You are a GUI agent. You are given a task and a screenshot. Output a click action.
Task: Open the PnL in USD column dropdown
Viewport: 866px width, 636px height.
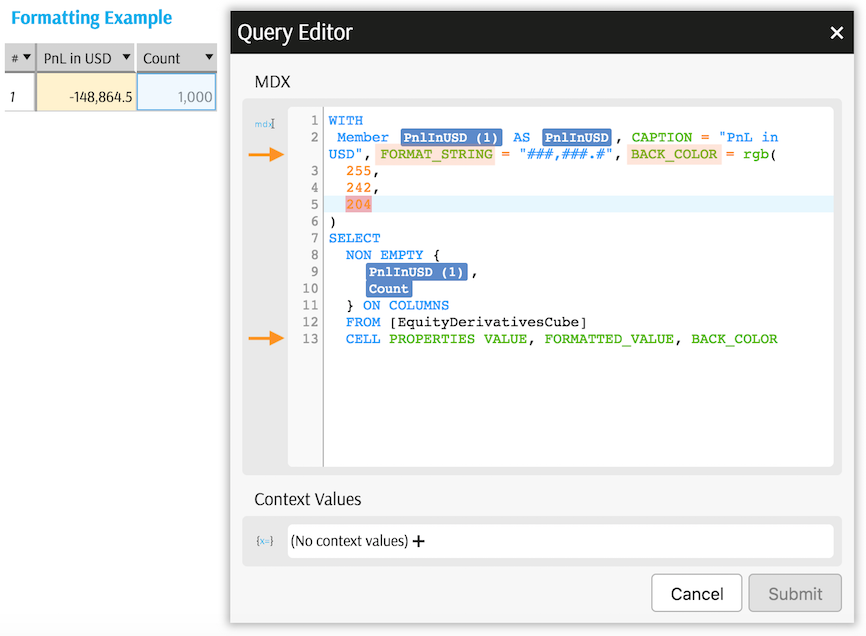[x=126, y=57]
